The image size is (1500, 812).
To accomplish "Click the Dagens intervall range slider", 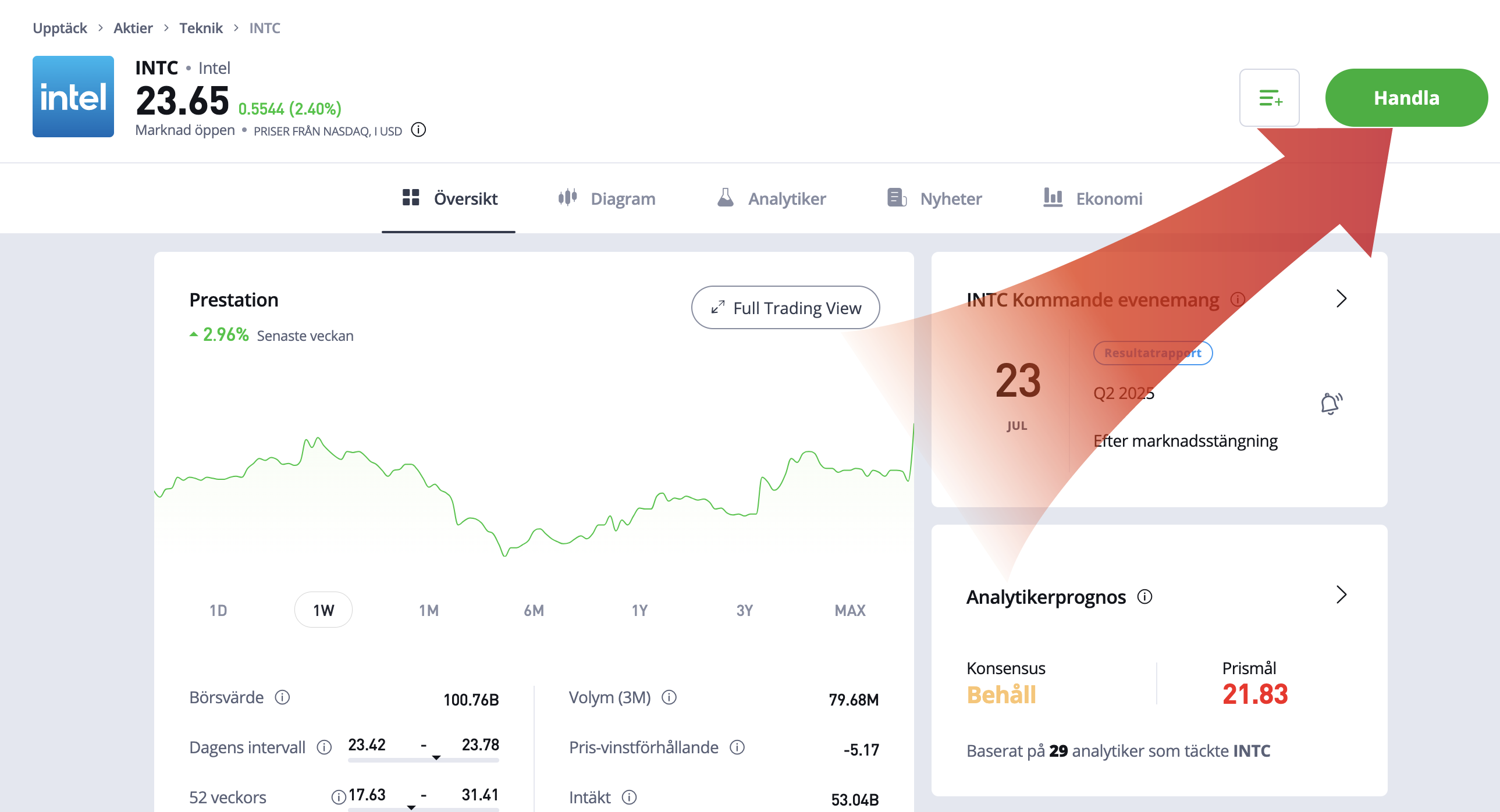I will click(x=424, y=759).
